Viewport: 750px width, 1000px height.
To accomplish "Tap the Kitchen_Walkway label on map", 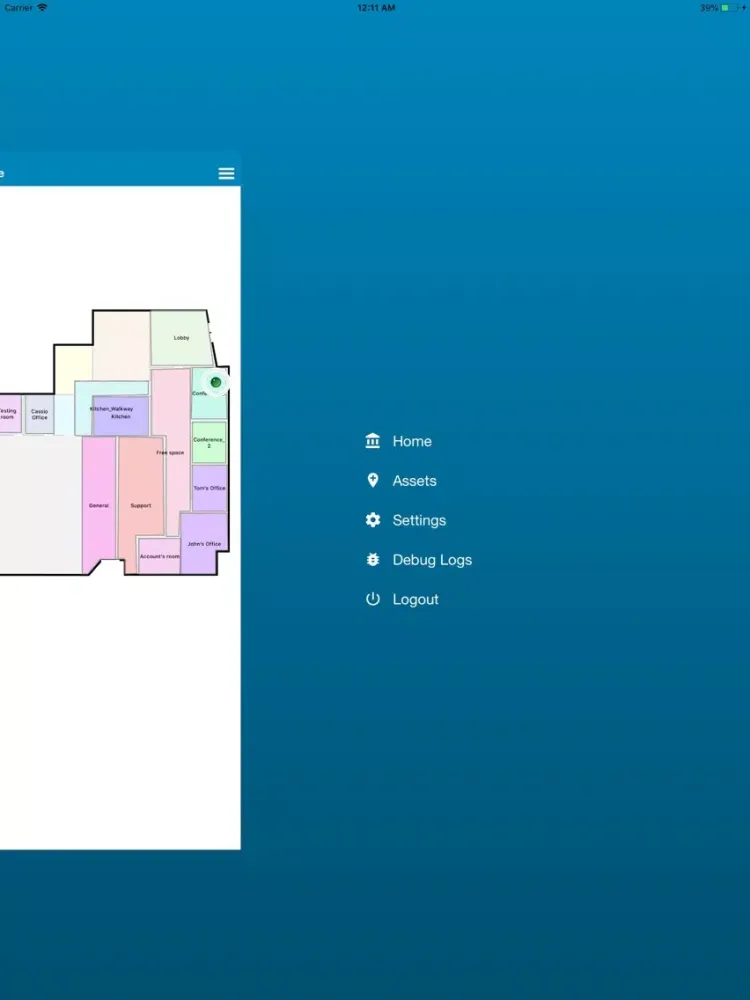I will (112, 409).
